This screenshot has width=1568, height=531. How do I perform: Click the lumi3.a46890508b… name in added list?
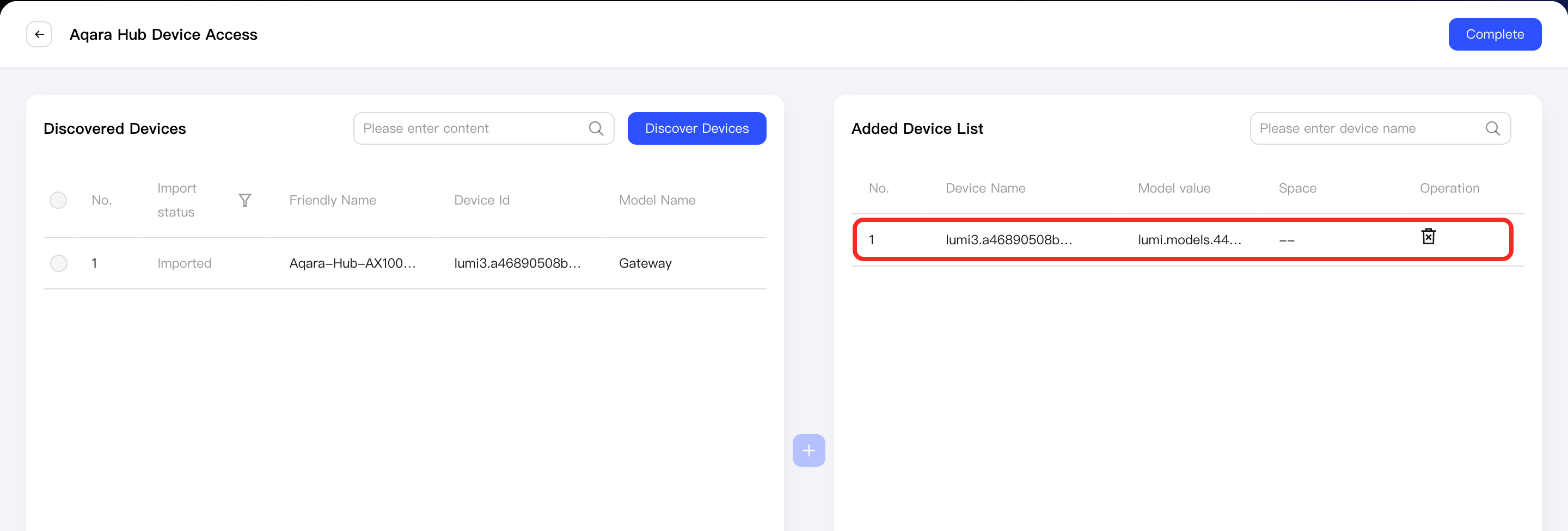[1009, 239]
